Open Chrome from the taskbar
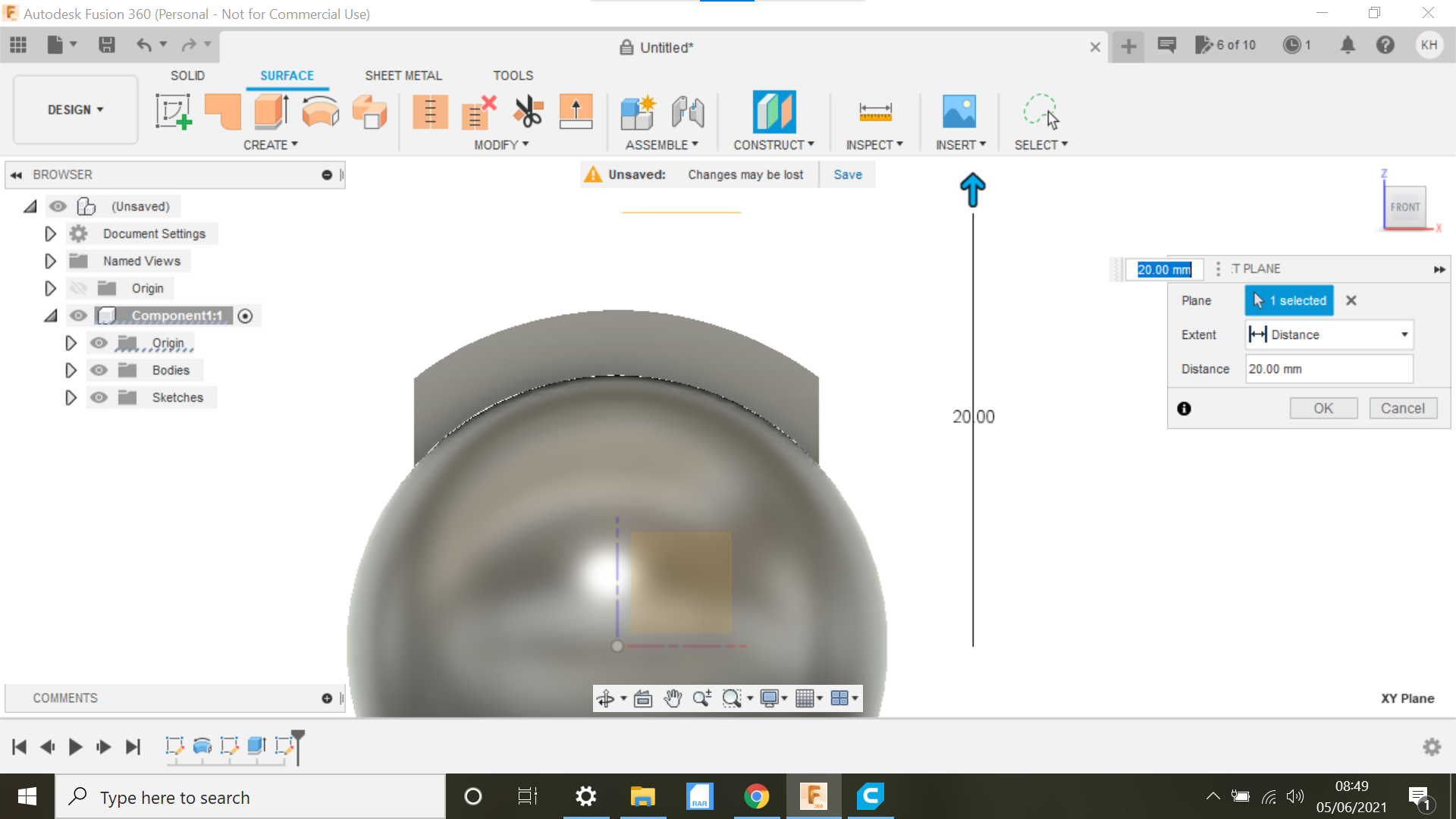The image size is (1456, 819). click(756, 796)
